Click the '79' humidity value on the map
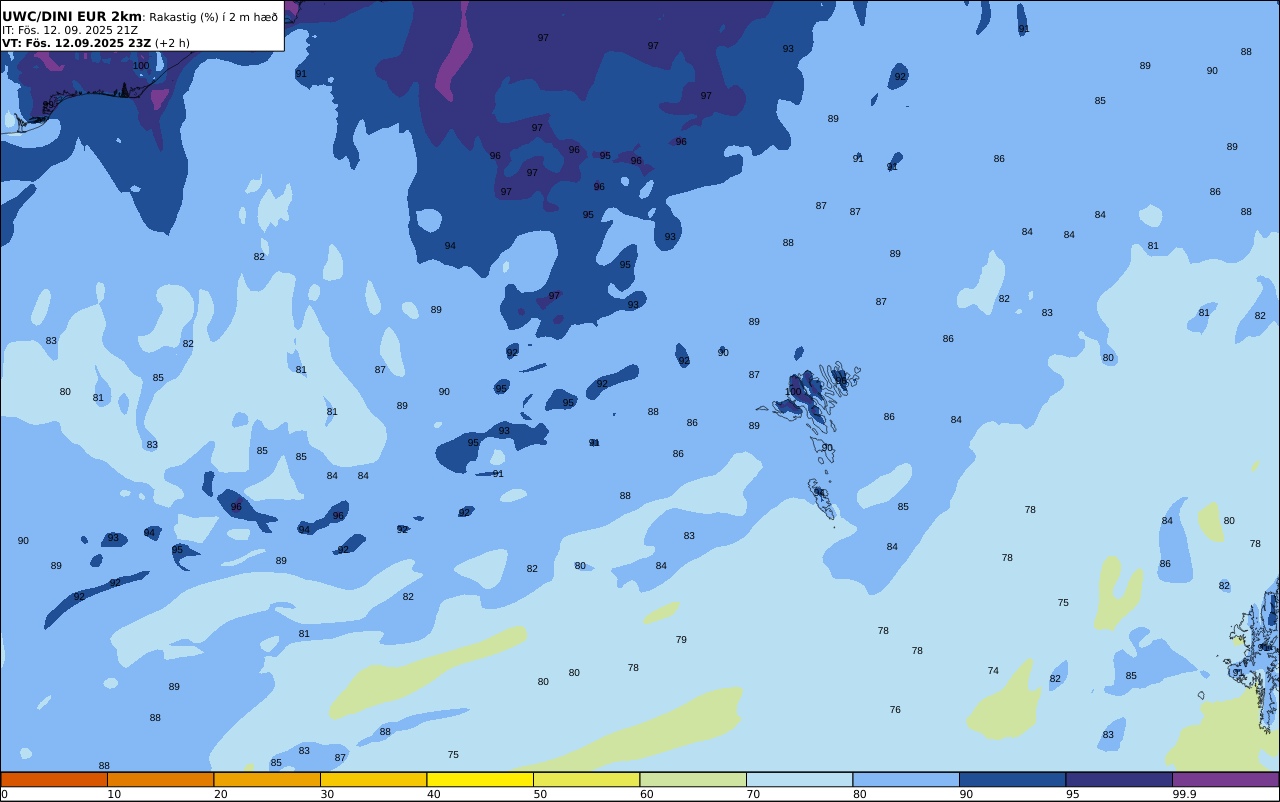1280x802 pixels. pos(681,640)
